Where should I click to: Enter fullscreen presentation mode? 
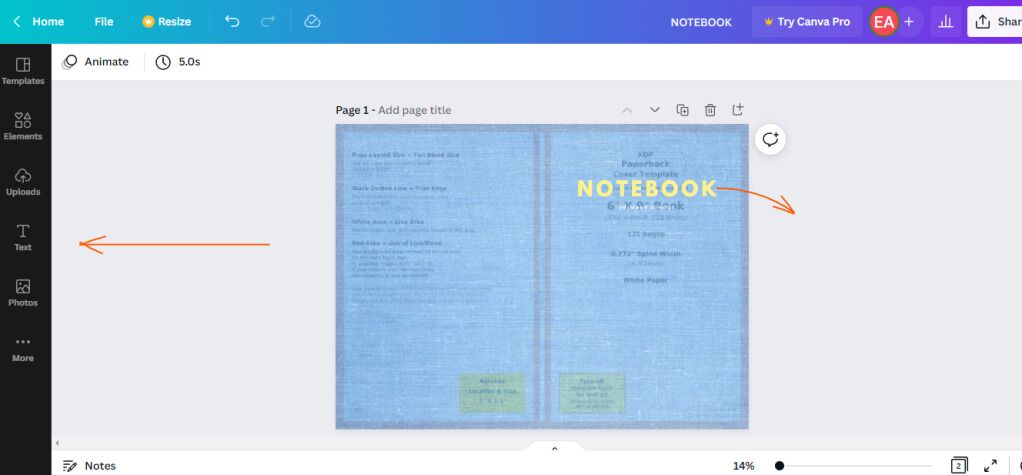tap(991, 465)
